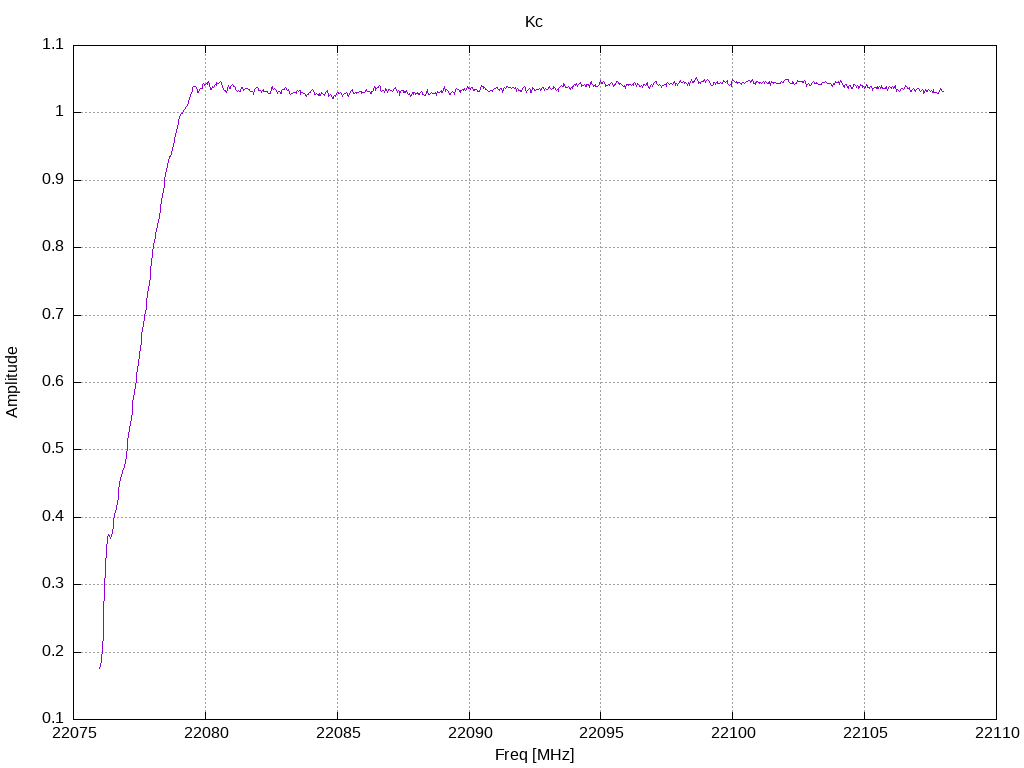Click the y-axis tick label 0.8

[x=53, y=247]
